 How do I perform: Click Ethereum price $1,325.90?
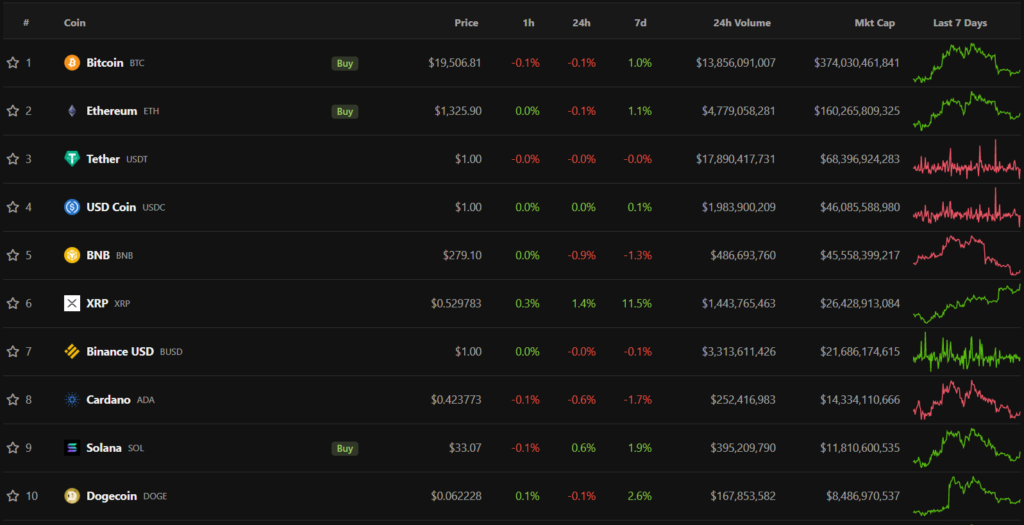tap(458, 111)
